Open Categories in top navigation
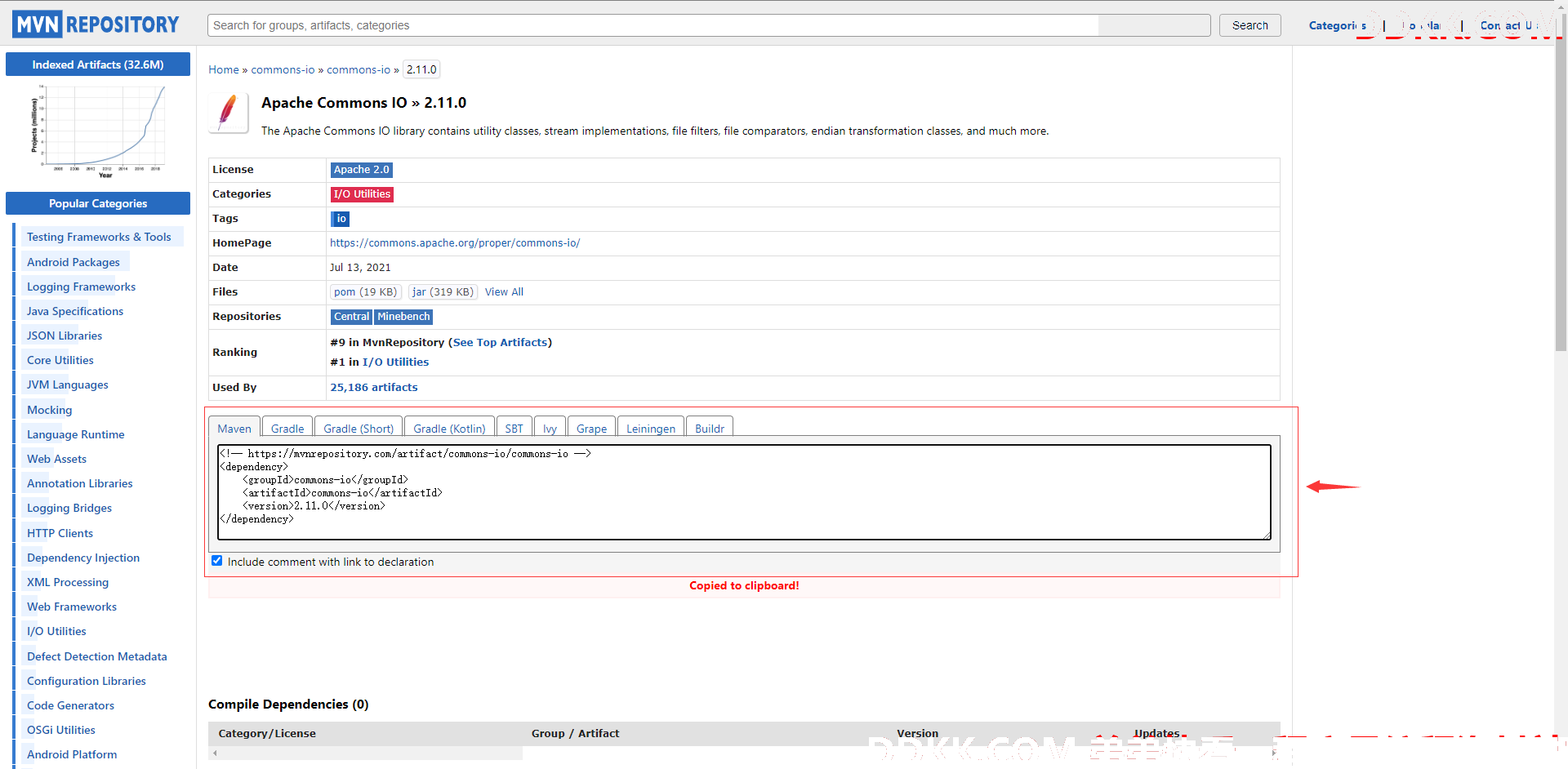1568x769 pixels. click(1338, 25)
